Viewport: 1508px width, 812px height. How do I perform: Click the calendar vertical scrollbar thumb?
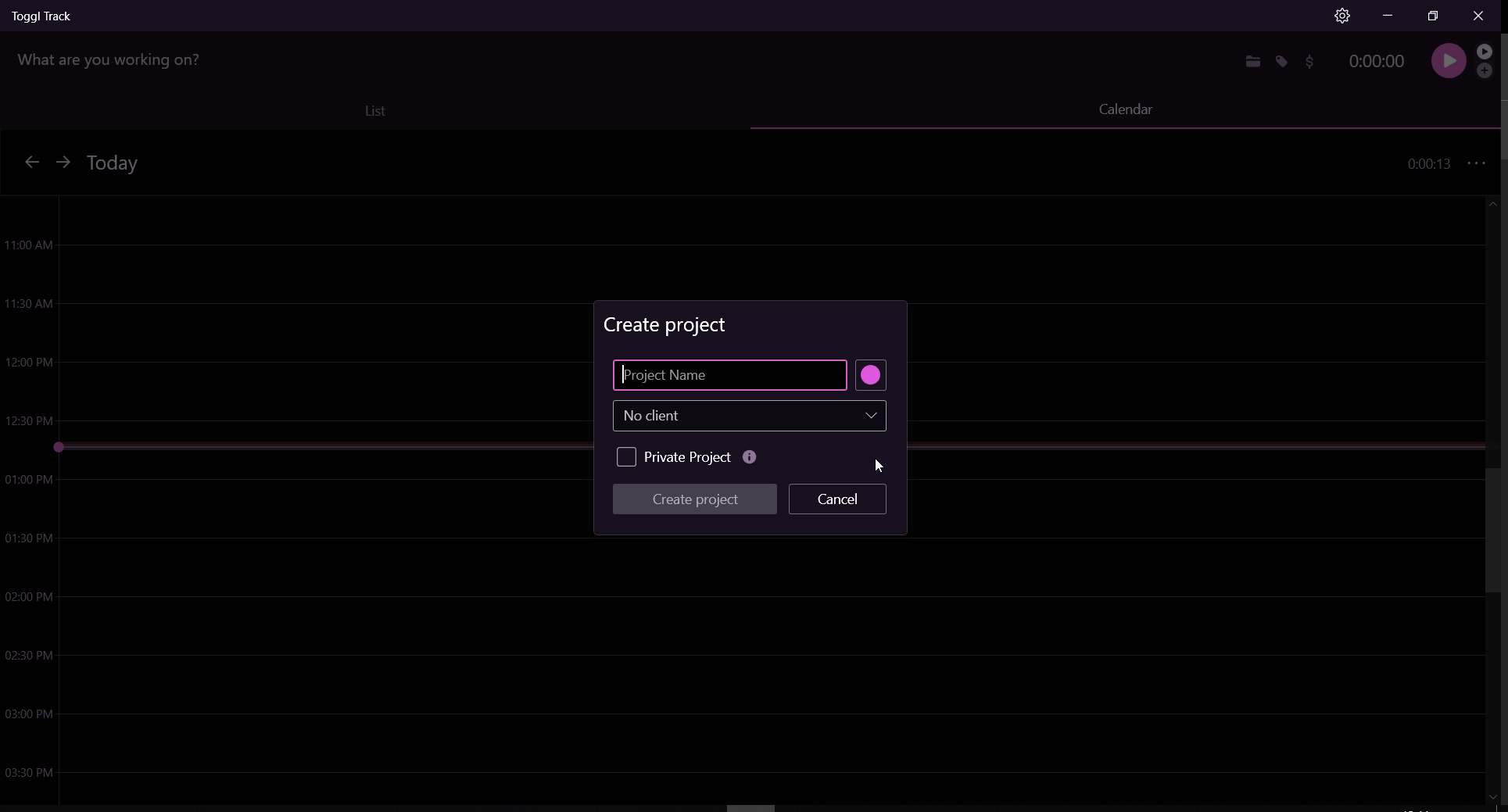coord(1493,530)
